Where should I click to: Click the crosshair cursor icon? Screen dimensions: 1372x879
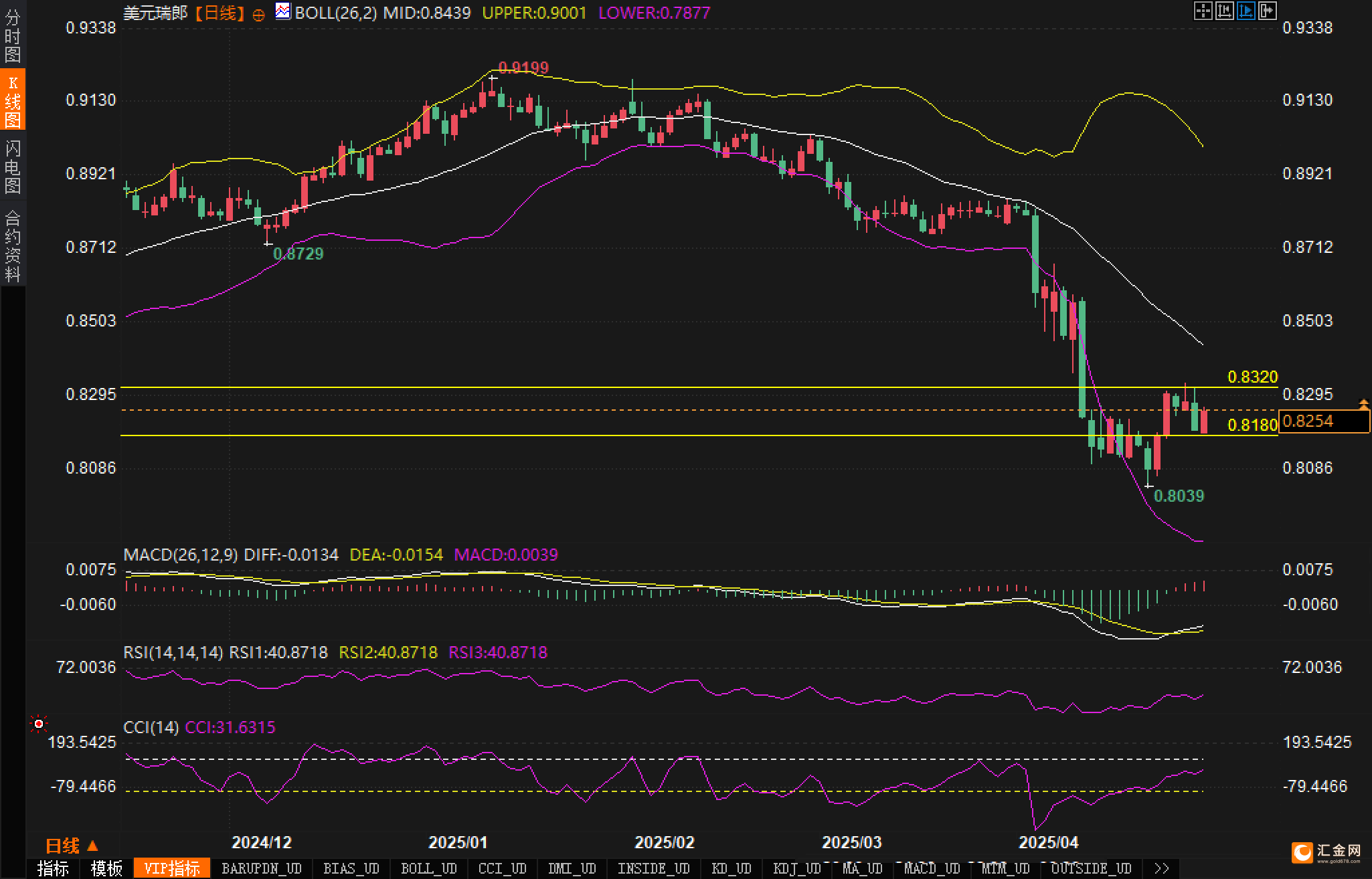click(x=1203, y=11)
